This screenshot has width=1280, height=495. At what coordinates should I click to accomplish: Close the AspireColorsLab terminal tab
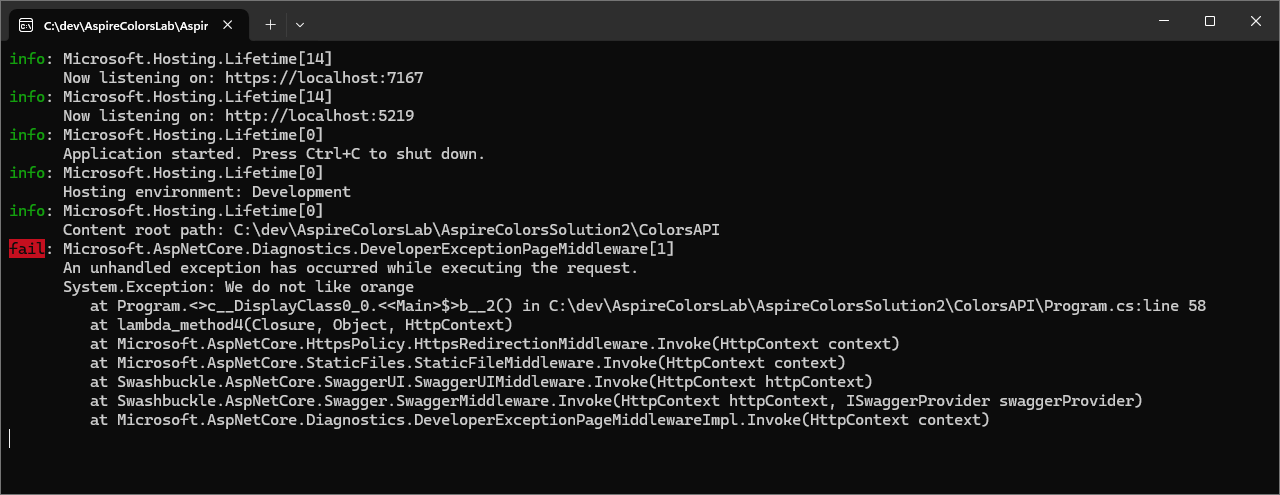[231, 23]
